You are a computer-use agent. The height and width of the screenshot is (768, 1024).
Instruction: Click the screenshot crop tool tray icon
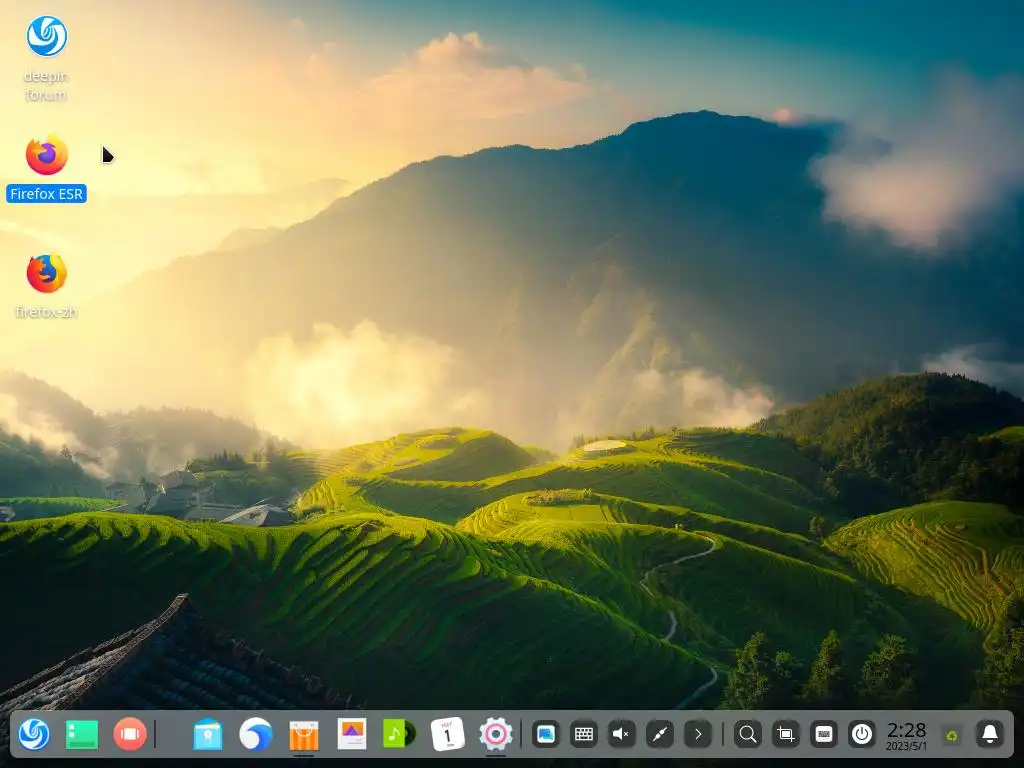786,735
